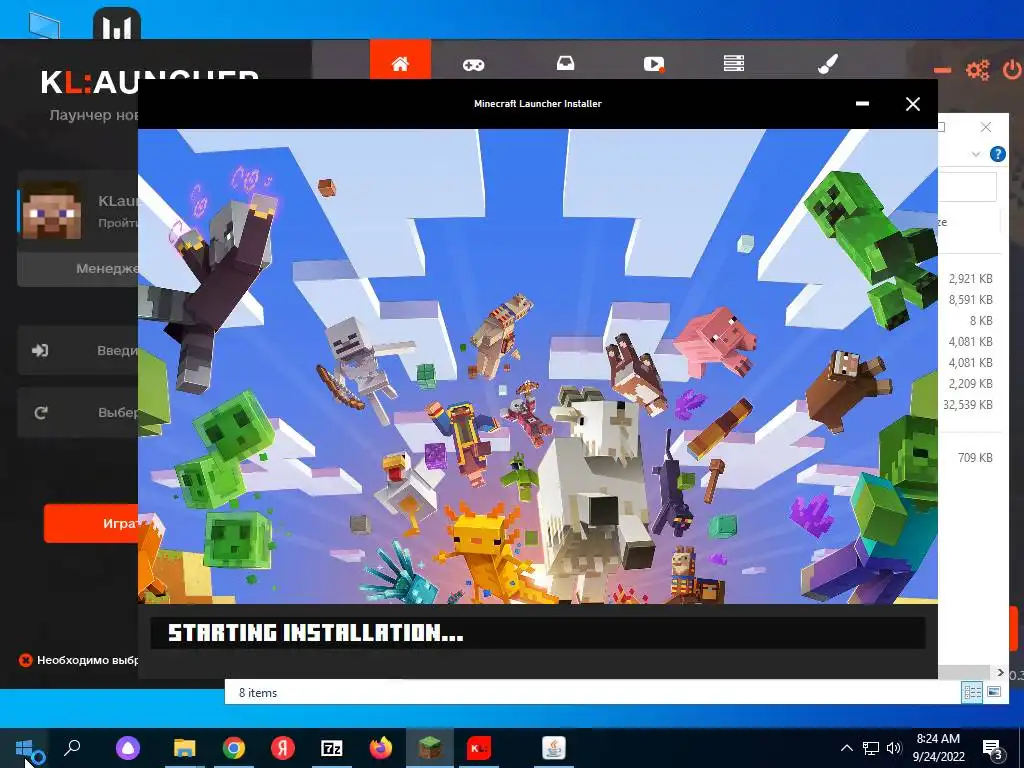Open 7-Zip from the taskbar

coord(332,748)
